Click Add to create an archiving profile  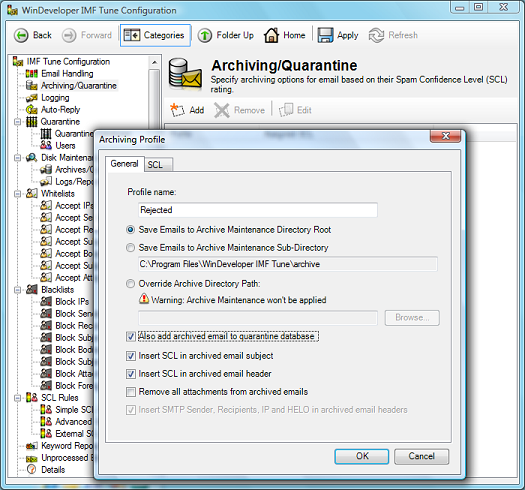(187, 110)
